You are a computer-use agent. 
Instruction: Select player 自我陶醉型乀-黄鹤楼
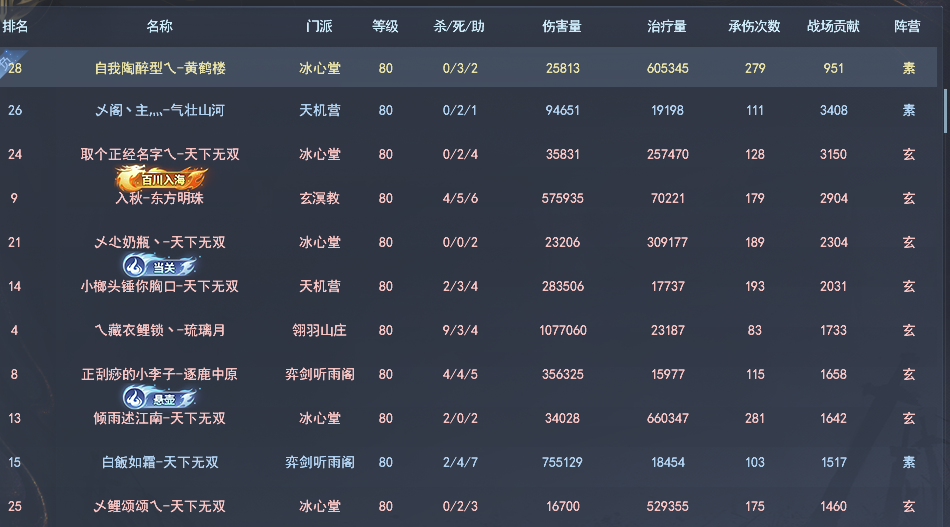(x=160, y=69)
